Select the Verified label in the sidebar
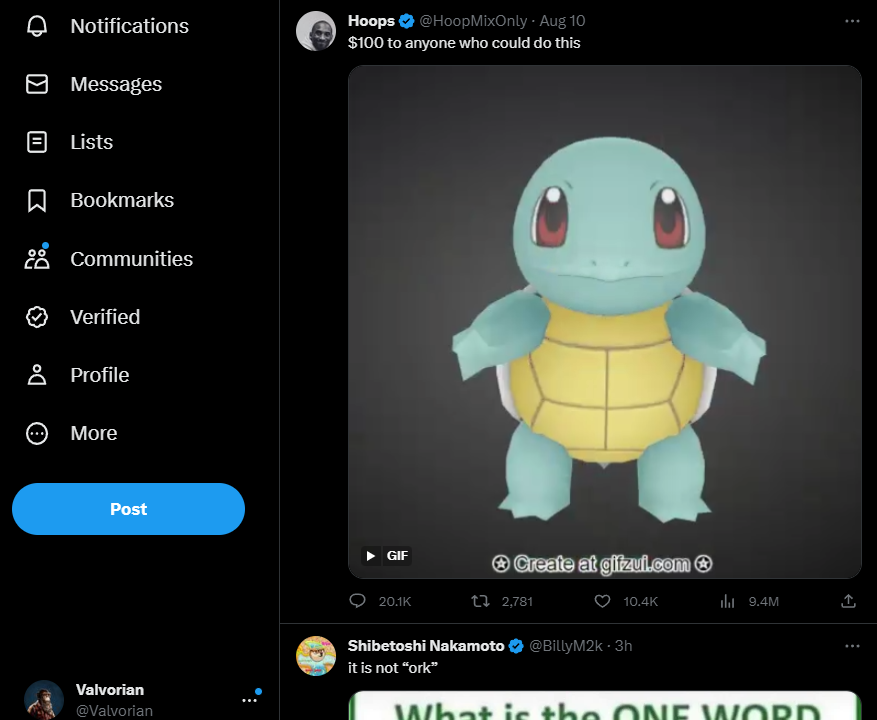 click(105, 317)
